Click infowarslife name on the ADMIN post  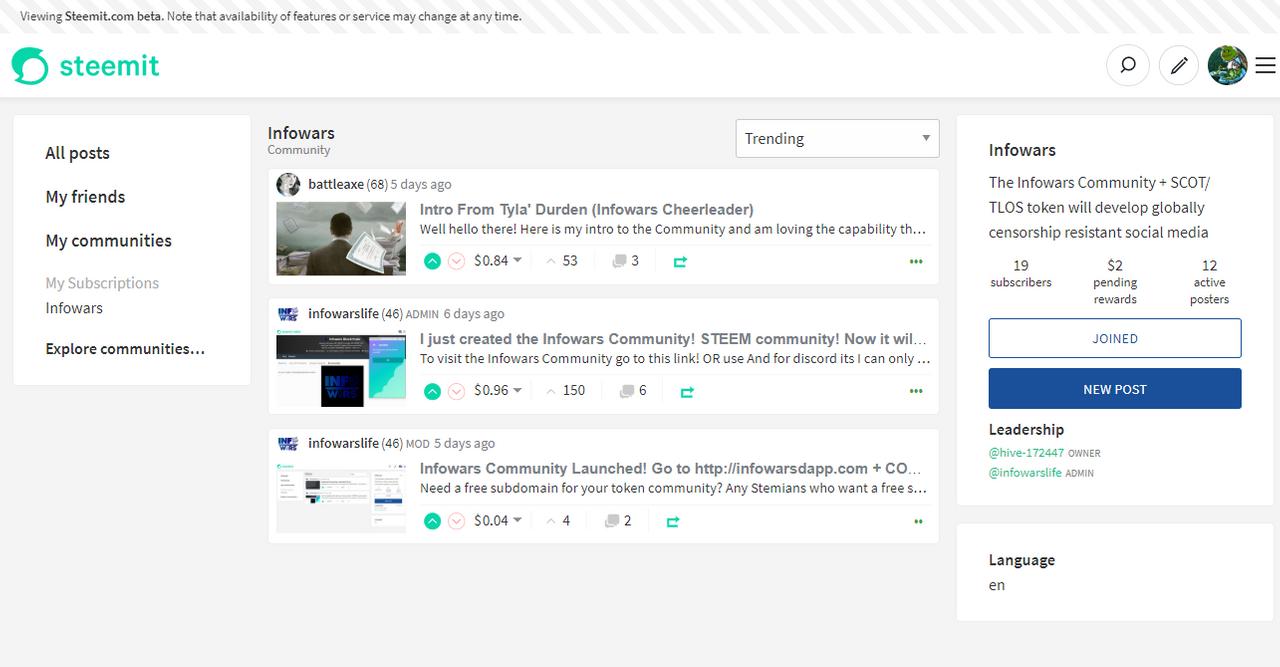pyautogui.click(x=343, y=314)
